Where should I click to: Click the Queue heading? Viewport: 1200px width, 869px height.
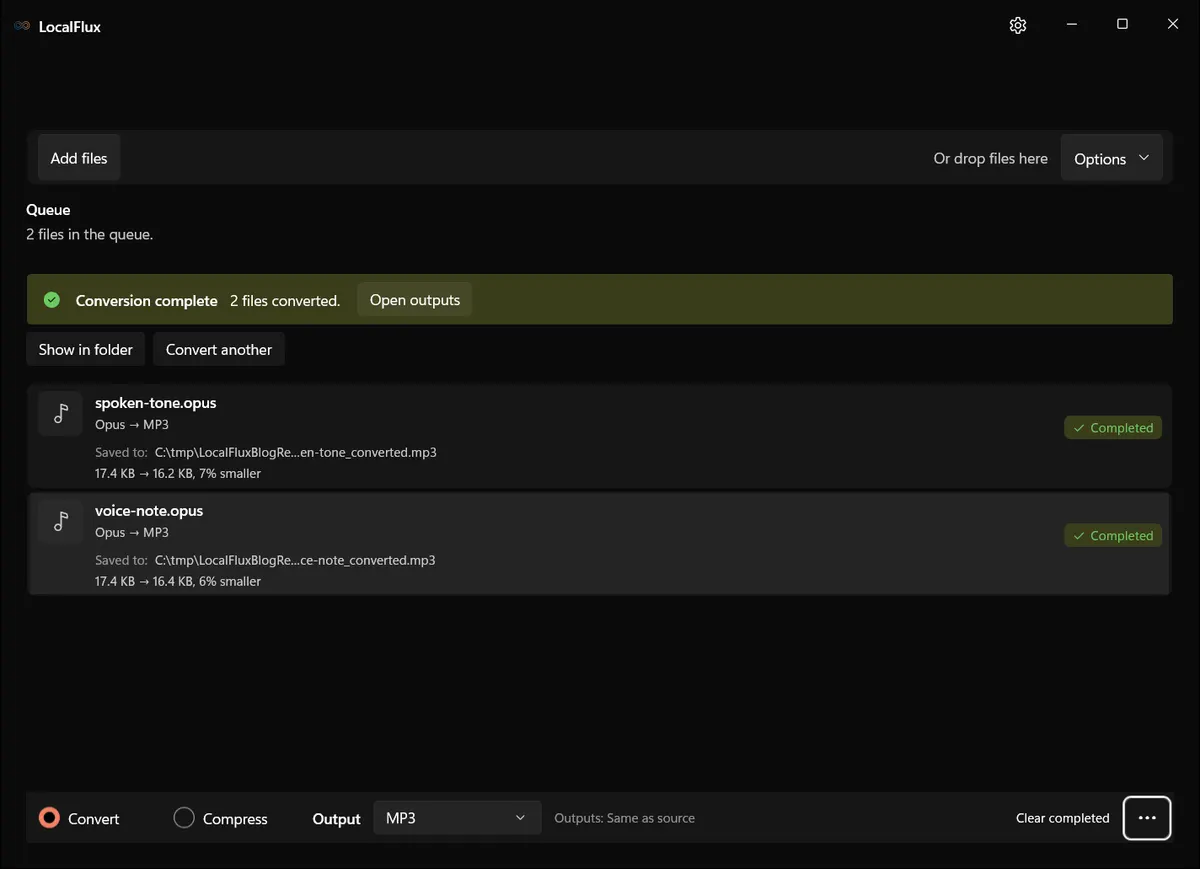48,210
